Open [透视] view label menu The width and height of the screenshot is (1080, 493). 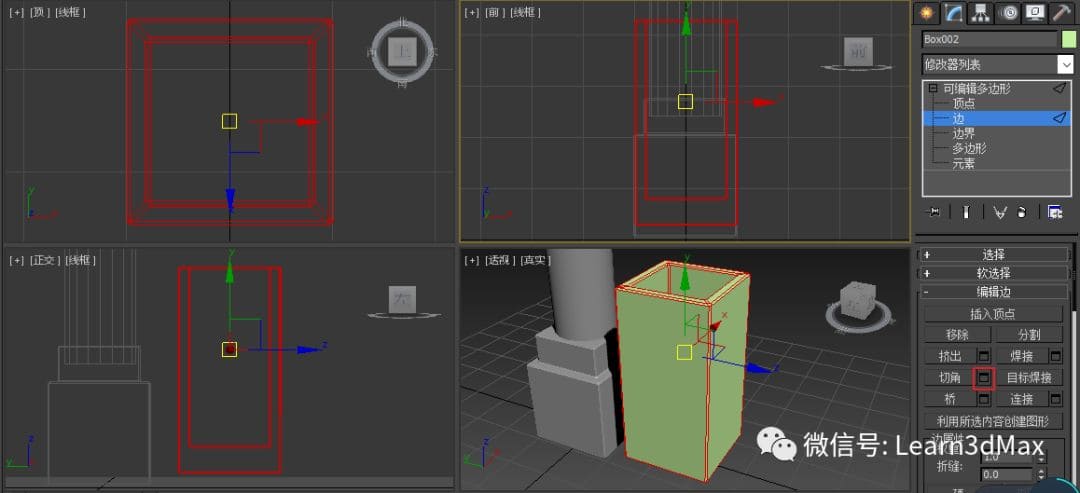[500, 260]
